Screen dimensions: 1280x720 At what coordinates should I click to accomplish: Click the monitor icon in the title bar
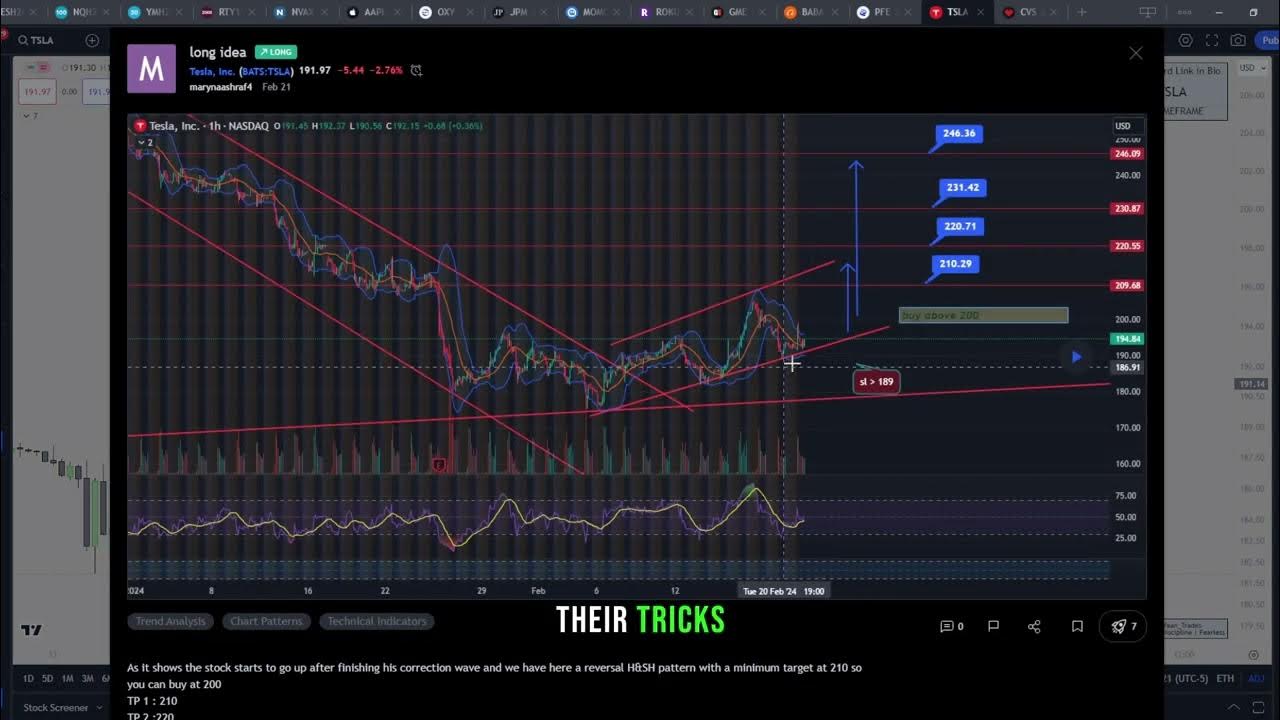(1147, 12)
